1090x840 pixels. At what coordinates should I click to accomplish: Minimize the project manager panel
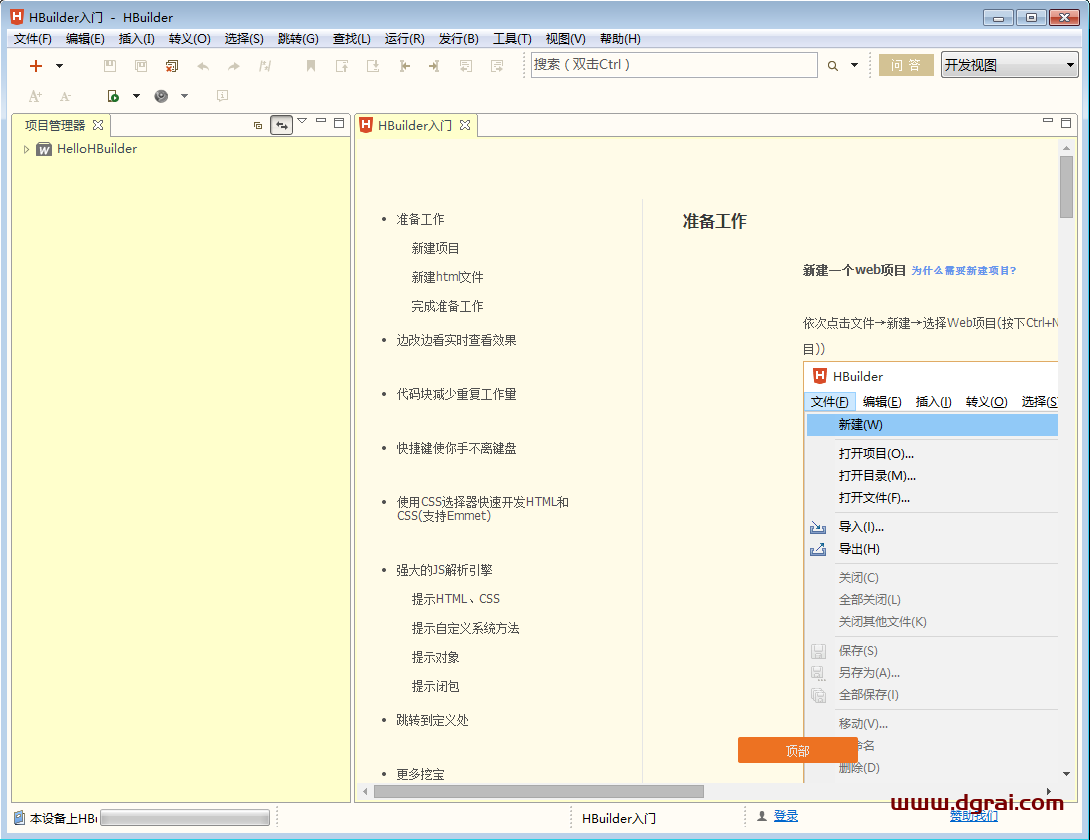tap(320, 122)
